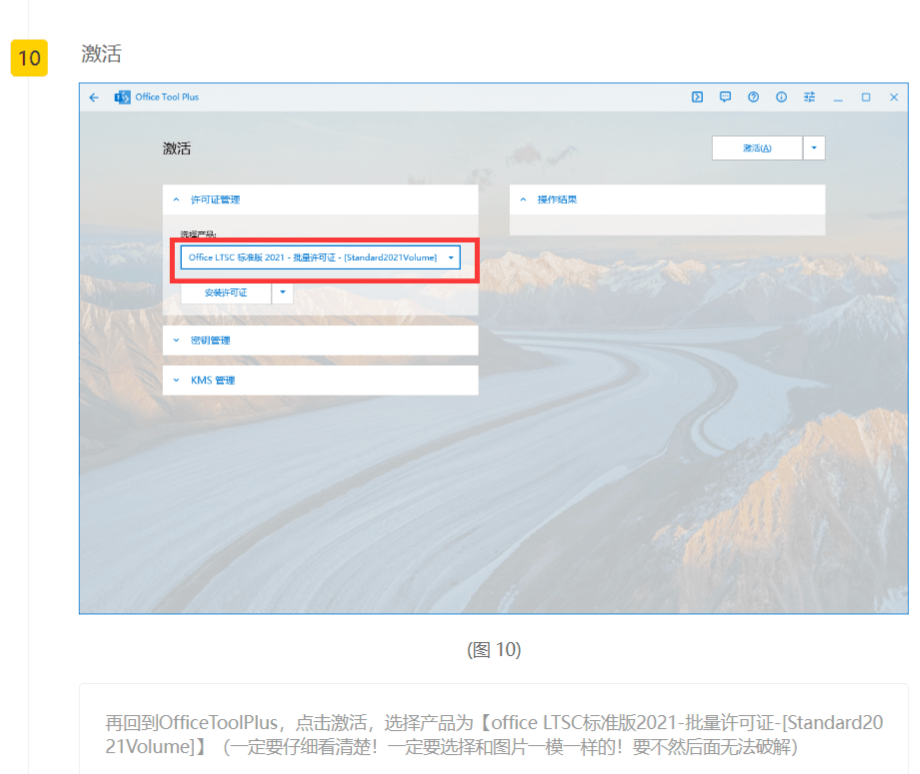Expand the KMS 管理 section
The width and height of the screenshot is (920, 774).
[x=320, y=380]
